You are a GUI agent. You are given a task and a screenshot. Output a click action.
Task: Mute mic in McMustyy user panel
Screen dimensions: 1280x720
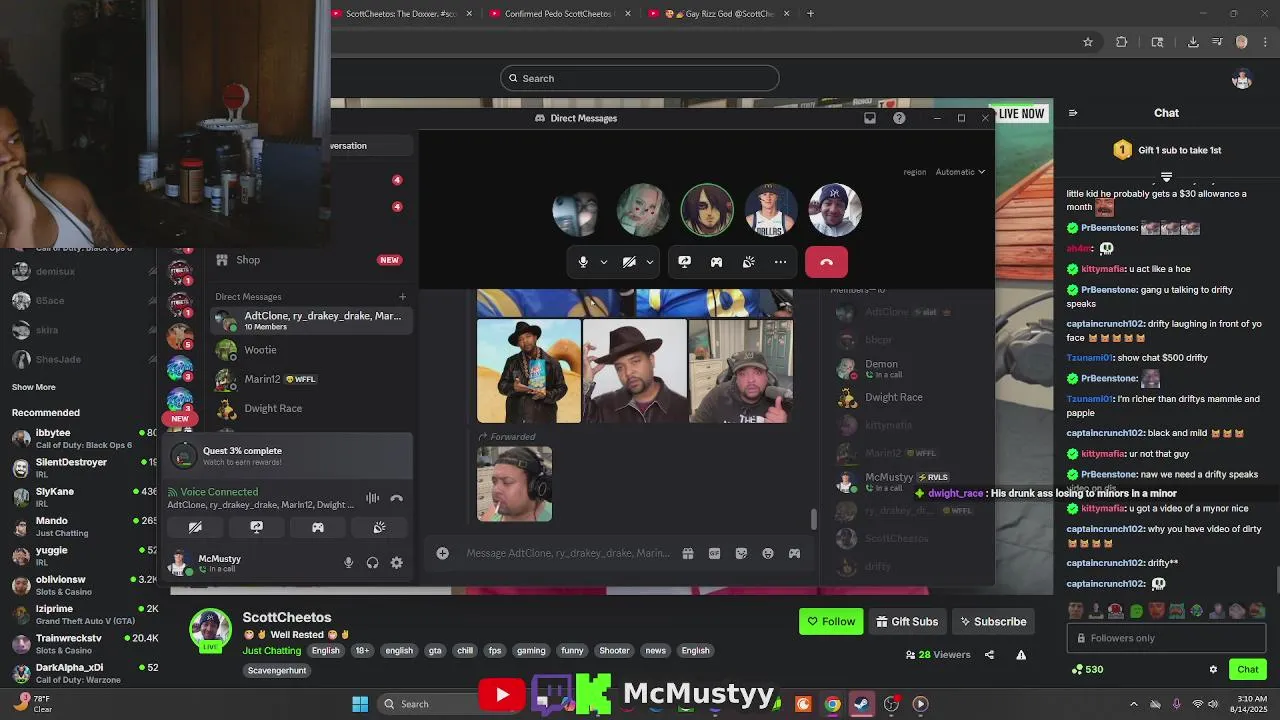coord(348,563)
